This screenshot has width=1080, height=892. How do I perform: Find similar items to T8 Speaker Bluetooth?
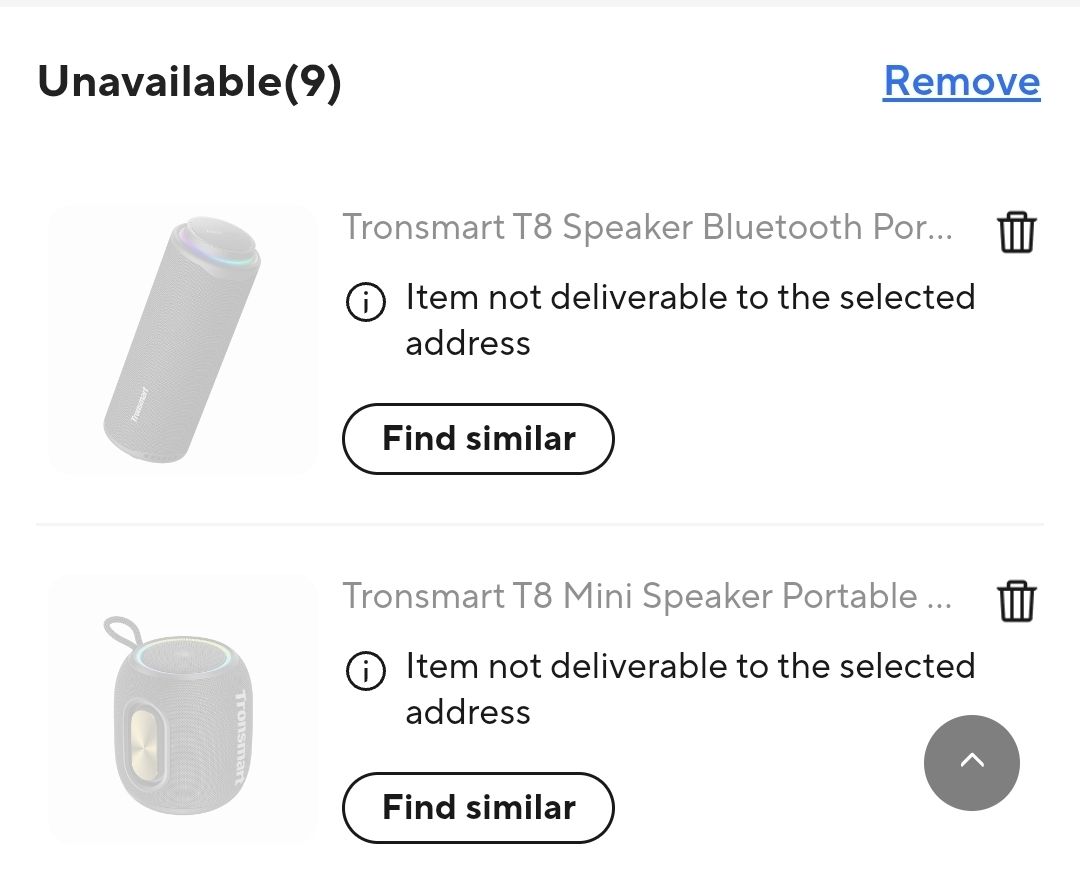478,438
